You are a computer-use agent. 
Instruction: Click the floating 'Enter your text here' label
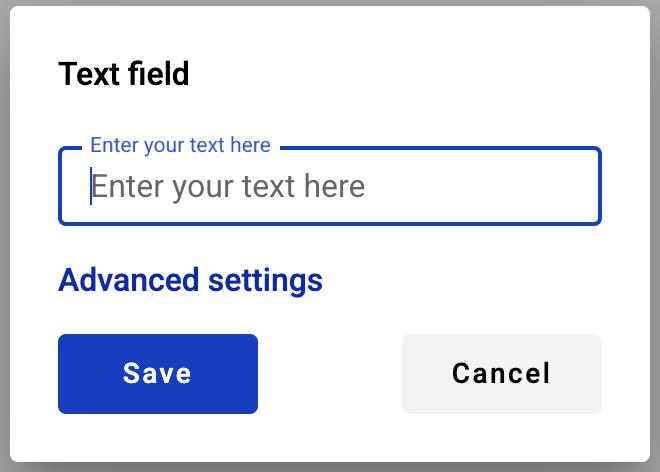pyautogui.click(x=180, y=145)
